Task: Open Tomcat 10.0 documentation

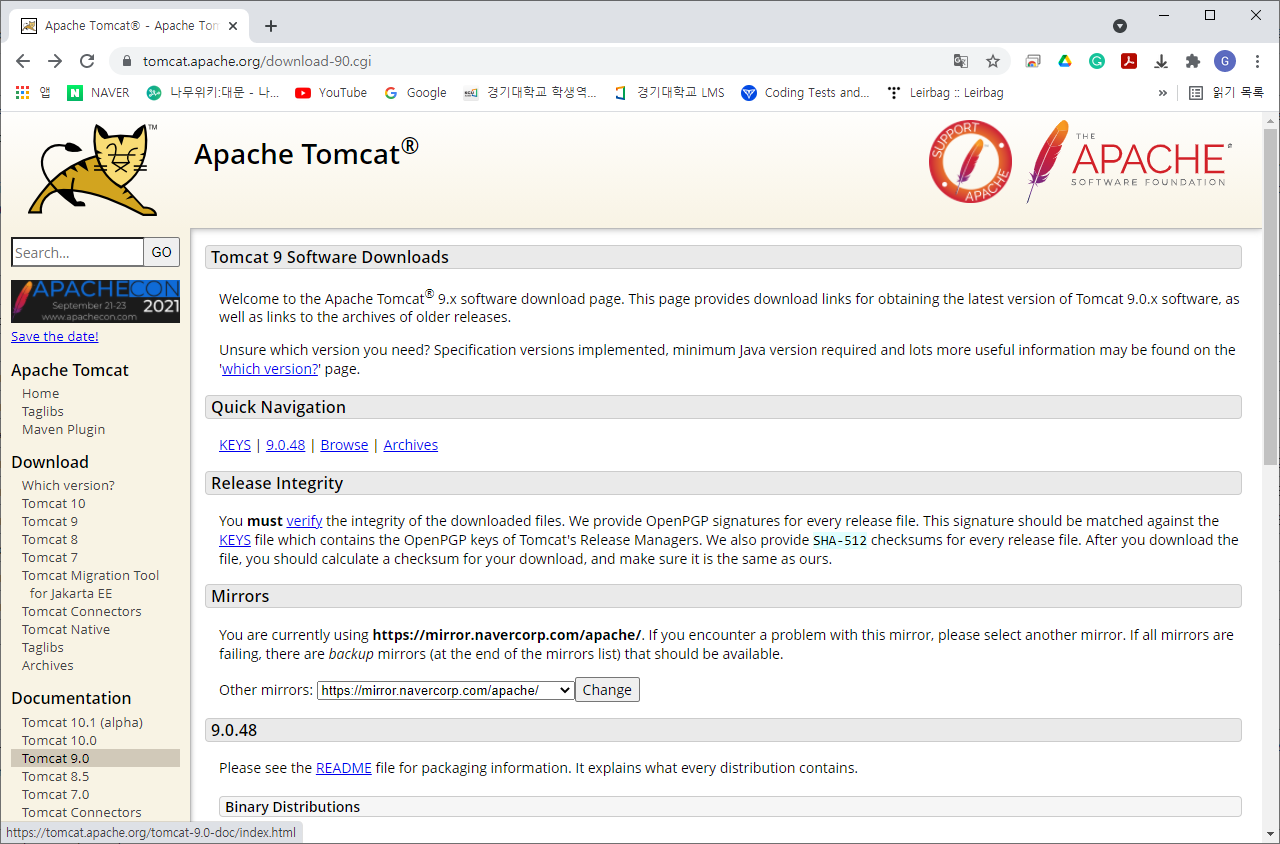Action: click(x=59, y=740)
